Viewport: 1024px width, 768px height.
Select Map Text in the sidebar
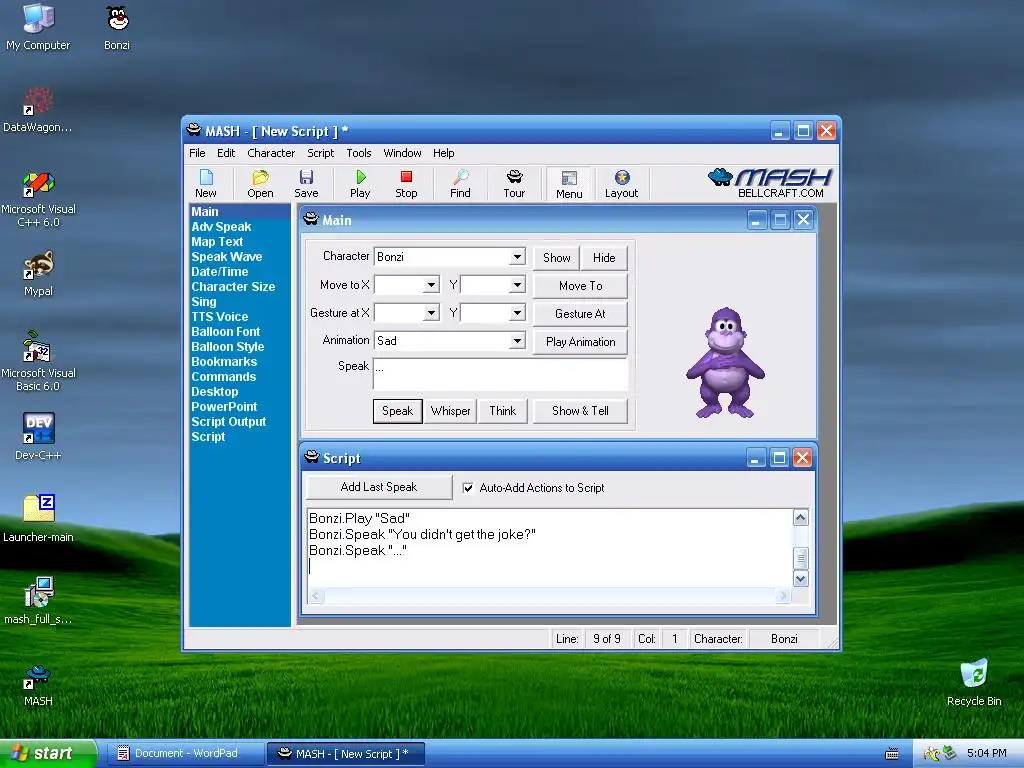[217, 242]
